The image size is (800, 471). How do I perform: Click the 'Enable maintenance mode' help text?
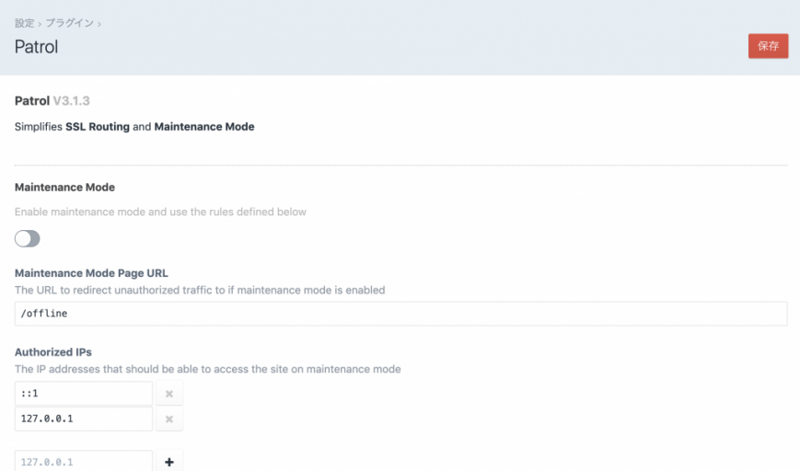[160, 212]
